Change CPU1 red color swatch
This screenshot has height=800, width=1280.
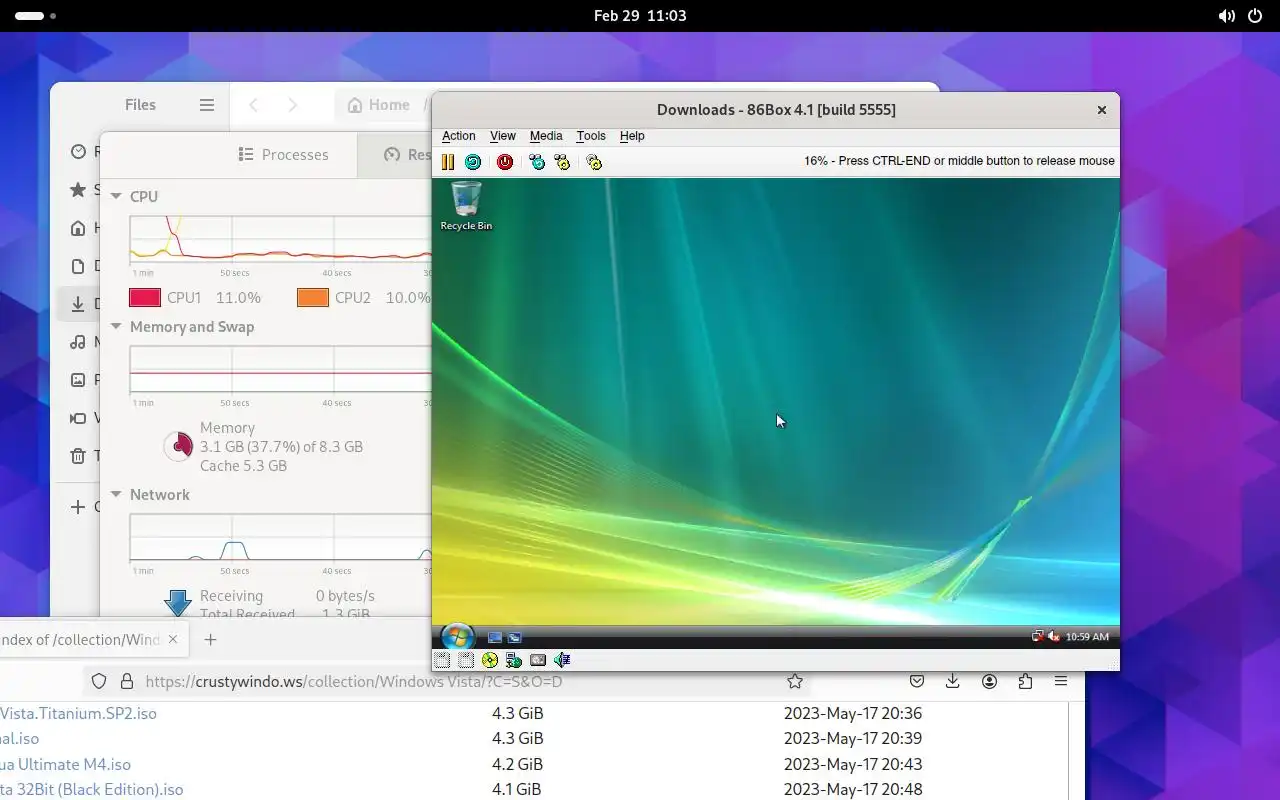click(145, 298)
